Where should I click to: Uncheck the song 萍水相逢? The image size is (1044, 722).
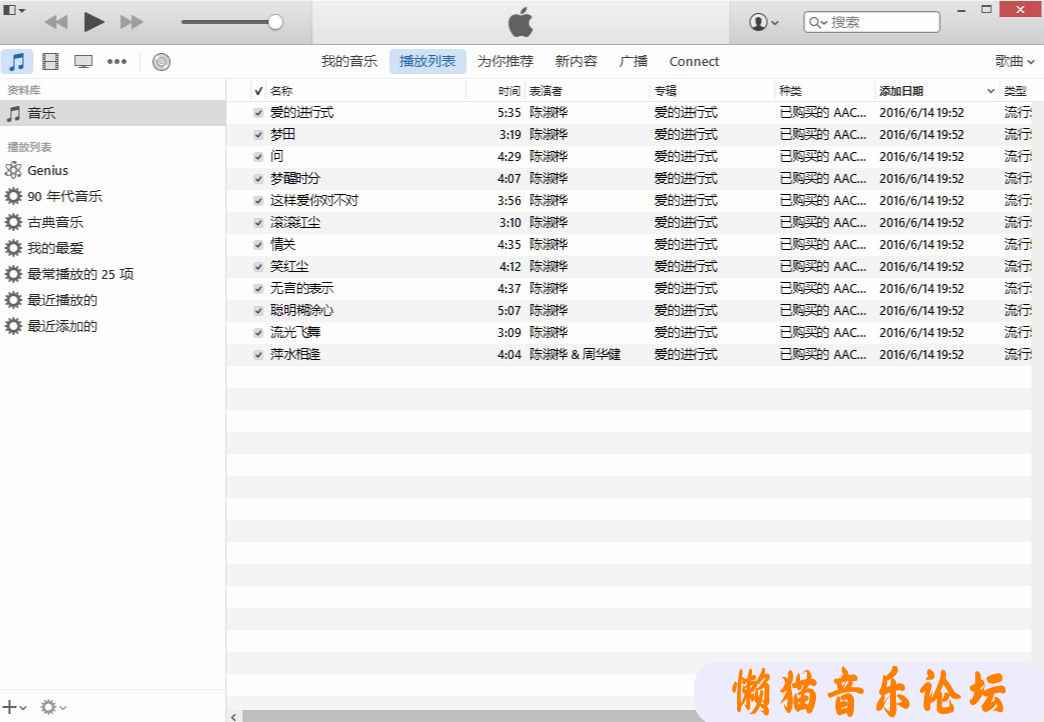coord(259,355)
